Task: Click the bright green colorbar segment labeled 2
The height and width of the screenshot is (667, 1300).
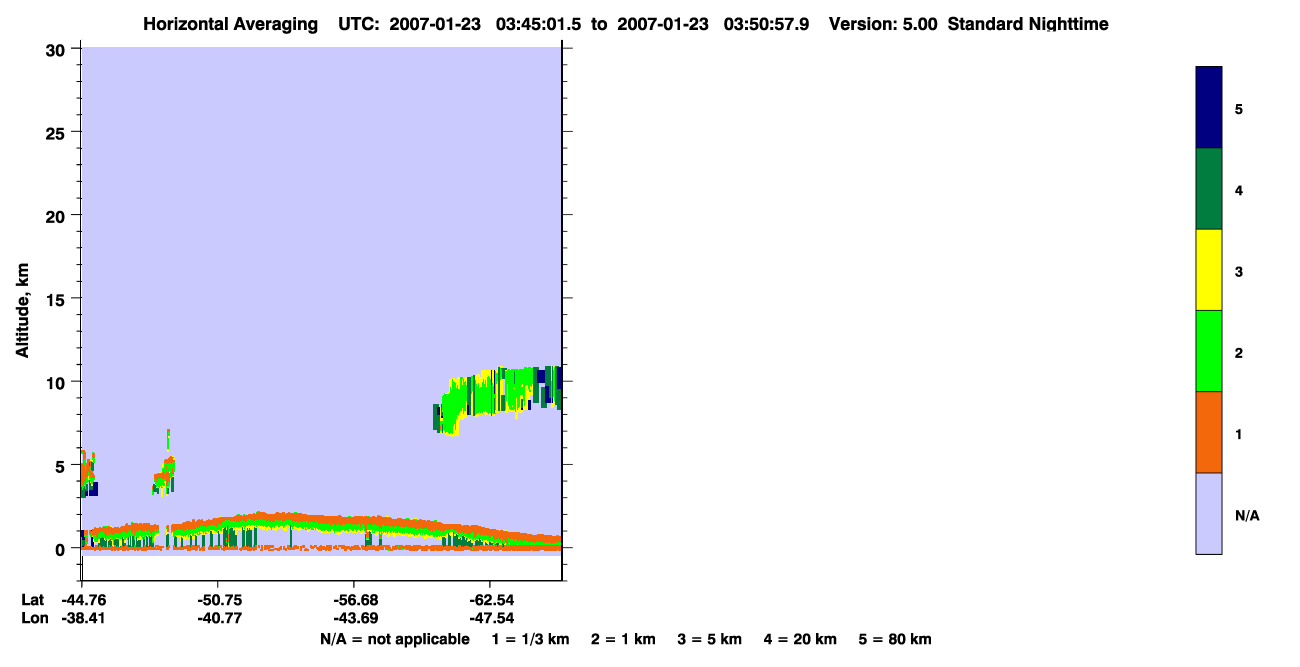Action: pos(1209,351)
